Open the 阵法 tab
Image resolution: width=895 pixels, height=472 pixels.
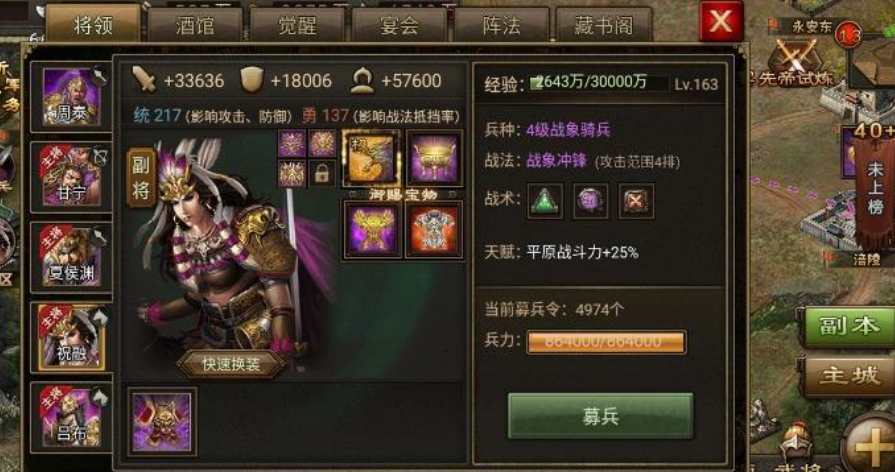click(x=502, y=25)
